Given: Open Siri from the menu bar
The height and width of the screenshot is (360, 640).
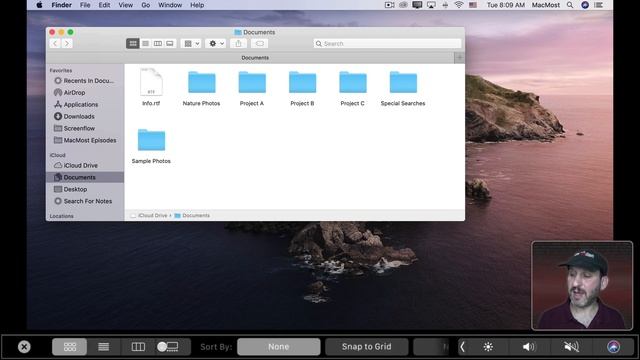Looking at the screenshot, I should pyautogui.click(x=585, y=5).
